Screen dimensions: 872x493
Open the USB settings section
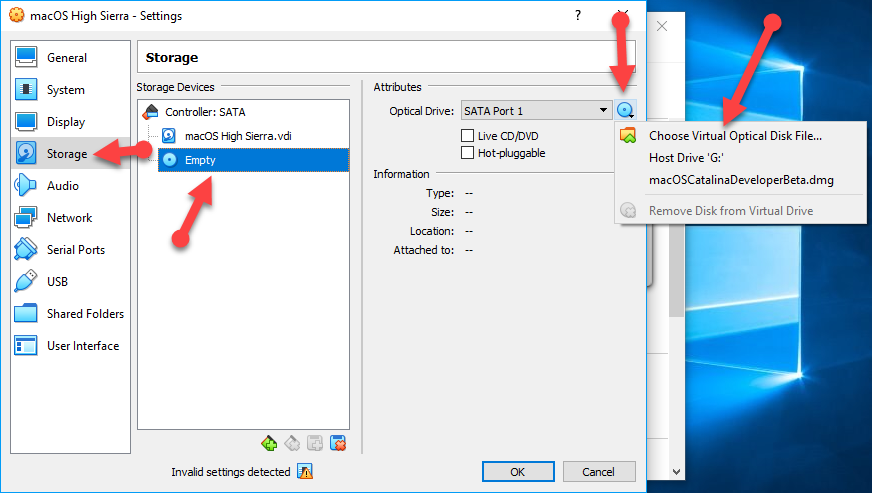tap(58, 282)
